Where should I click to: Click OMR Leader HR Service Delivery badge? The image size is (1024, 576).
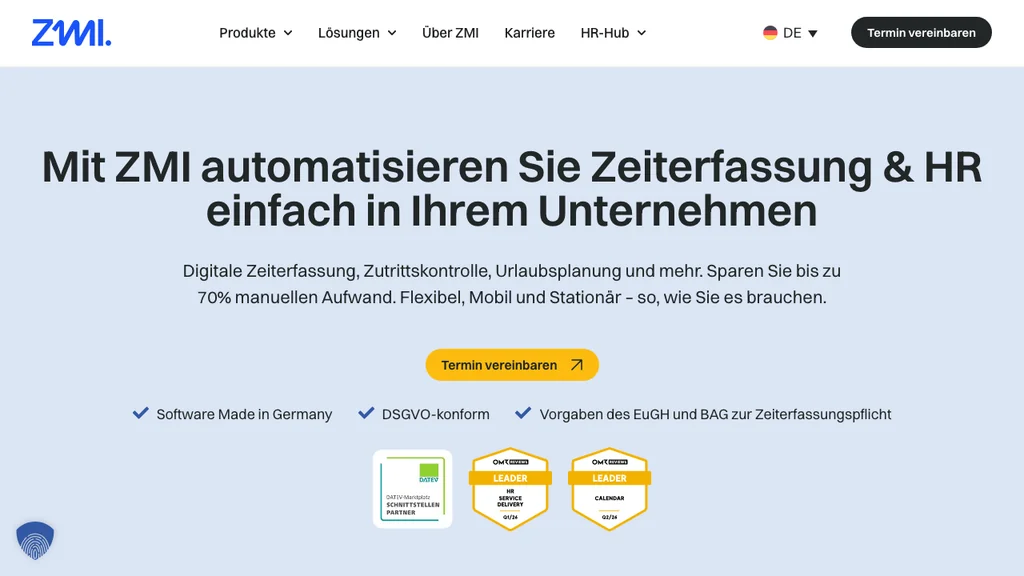pyautogui.click(x=510, y=488)
